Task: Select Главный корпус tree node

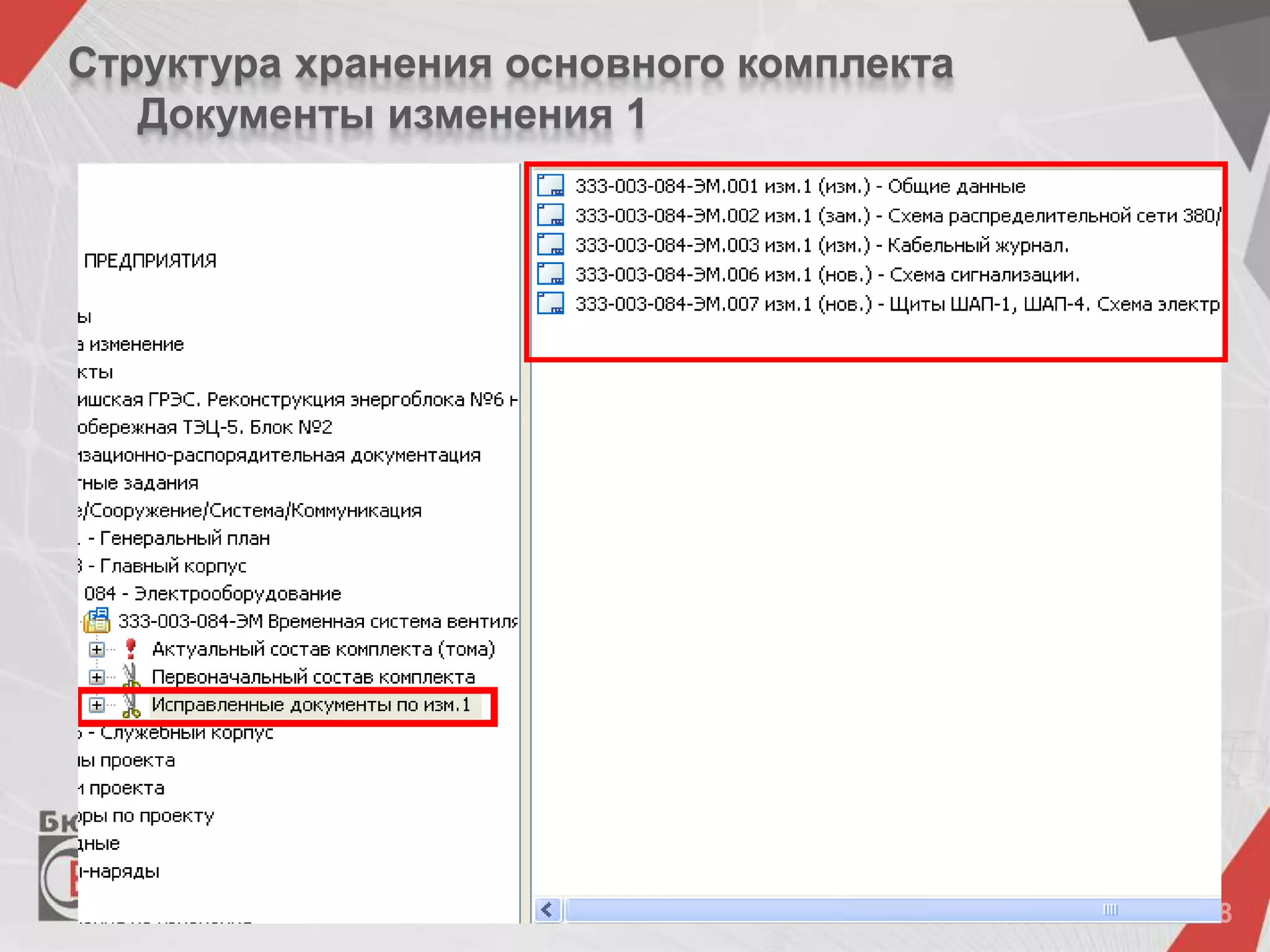Action: (x=162, y=566)
